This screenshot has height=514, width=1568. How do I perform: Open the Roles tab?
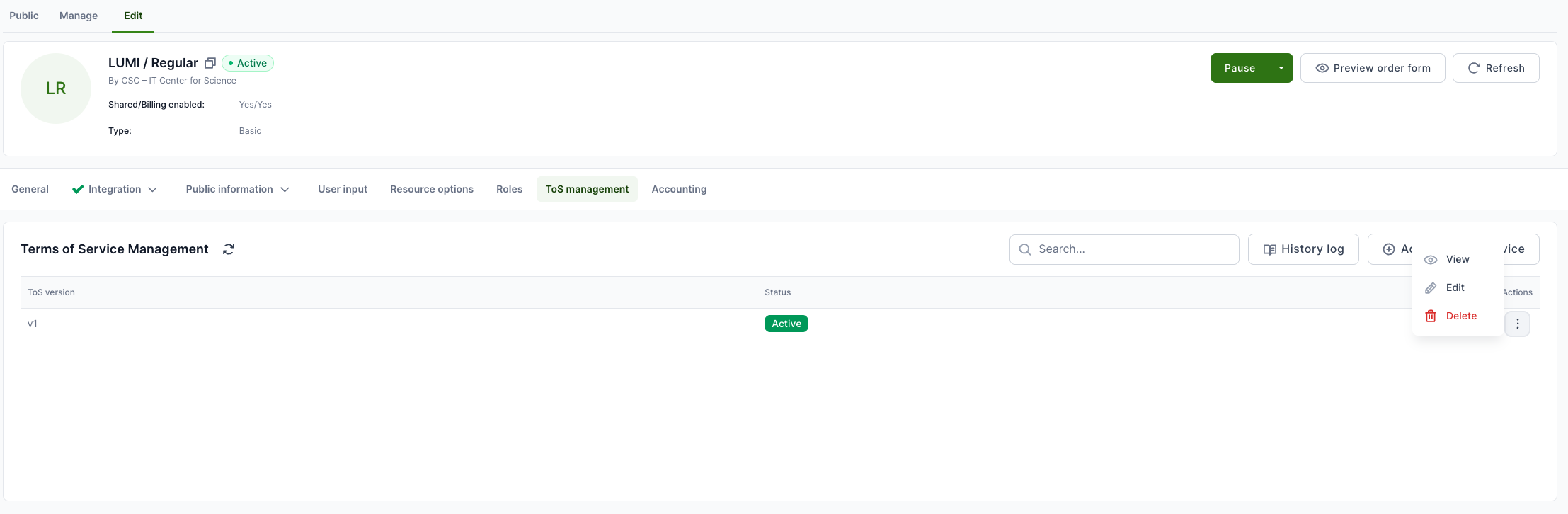click(x=509, y=189)
